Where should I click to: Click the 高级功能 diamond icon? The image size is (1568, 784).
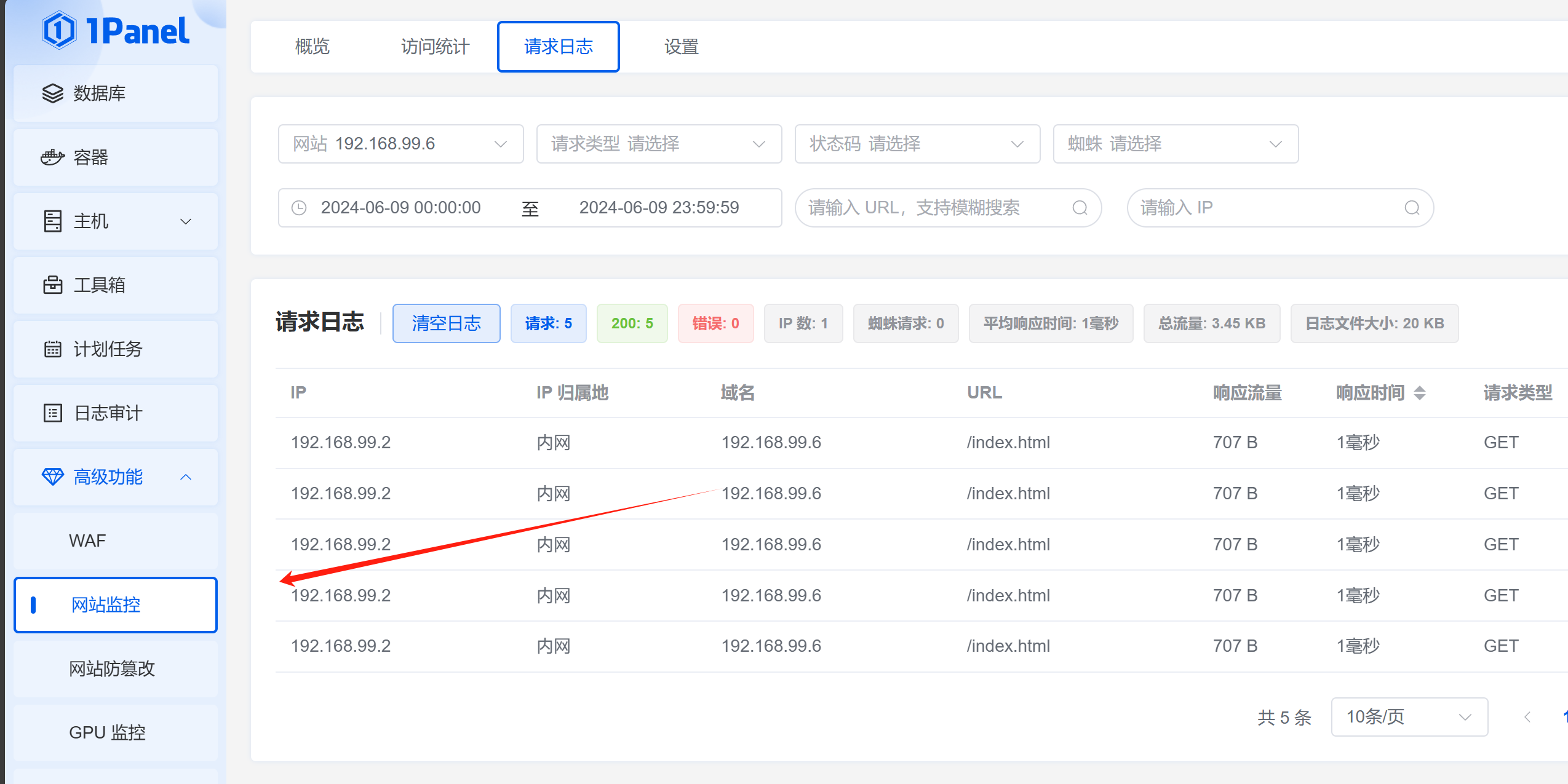point(53,477)
